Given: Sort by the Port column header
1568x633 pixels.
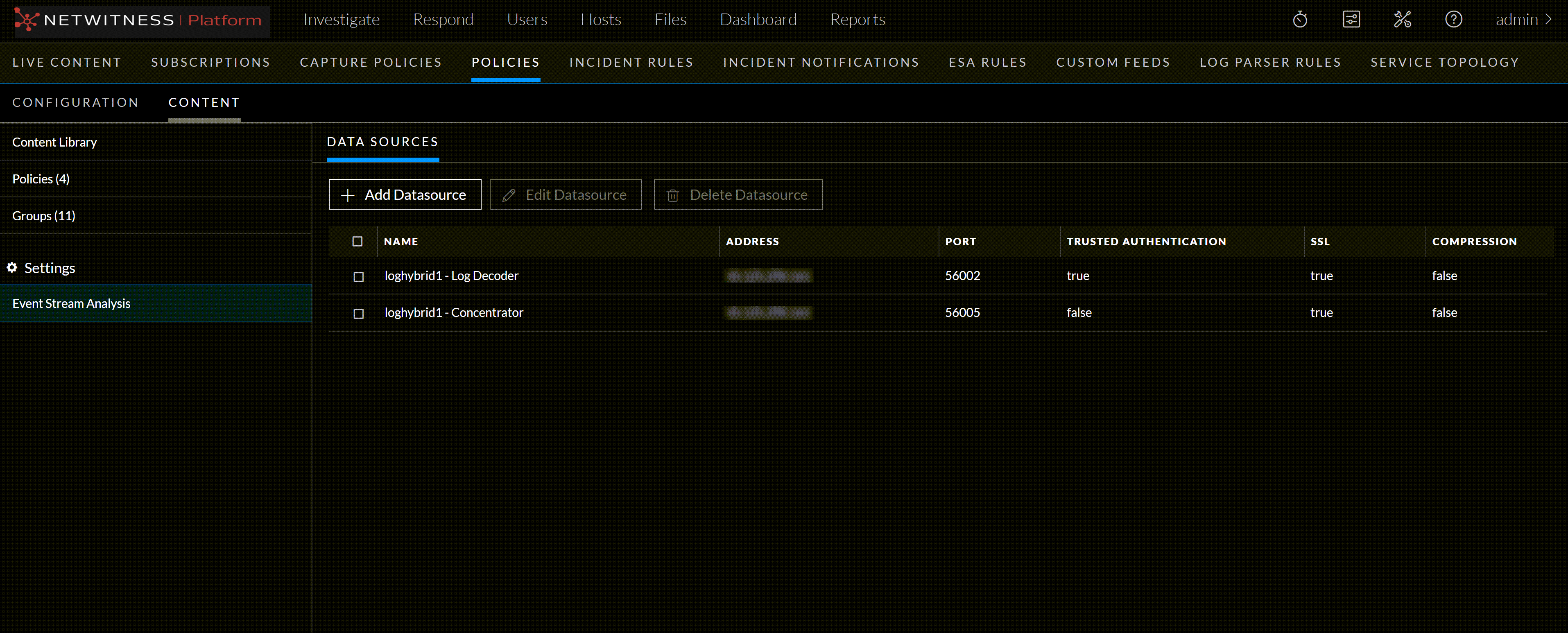Looking at the screenshot, I should (960, 242).
